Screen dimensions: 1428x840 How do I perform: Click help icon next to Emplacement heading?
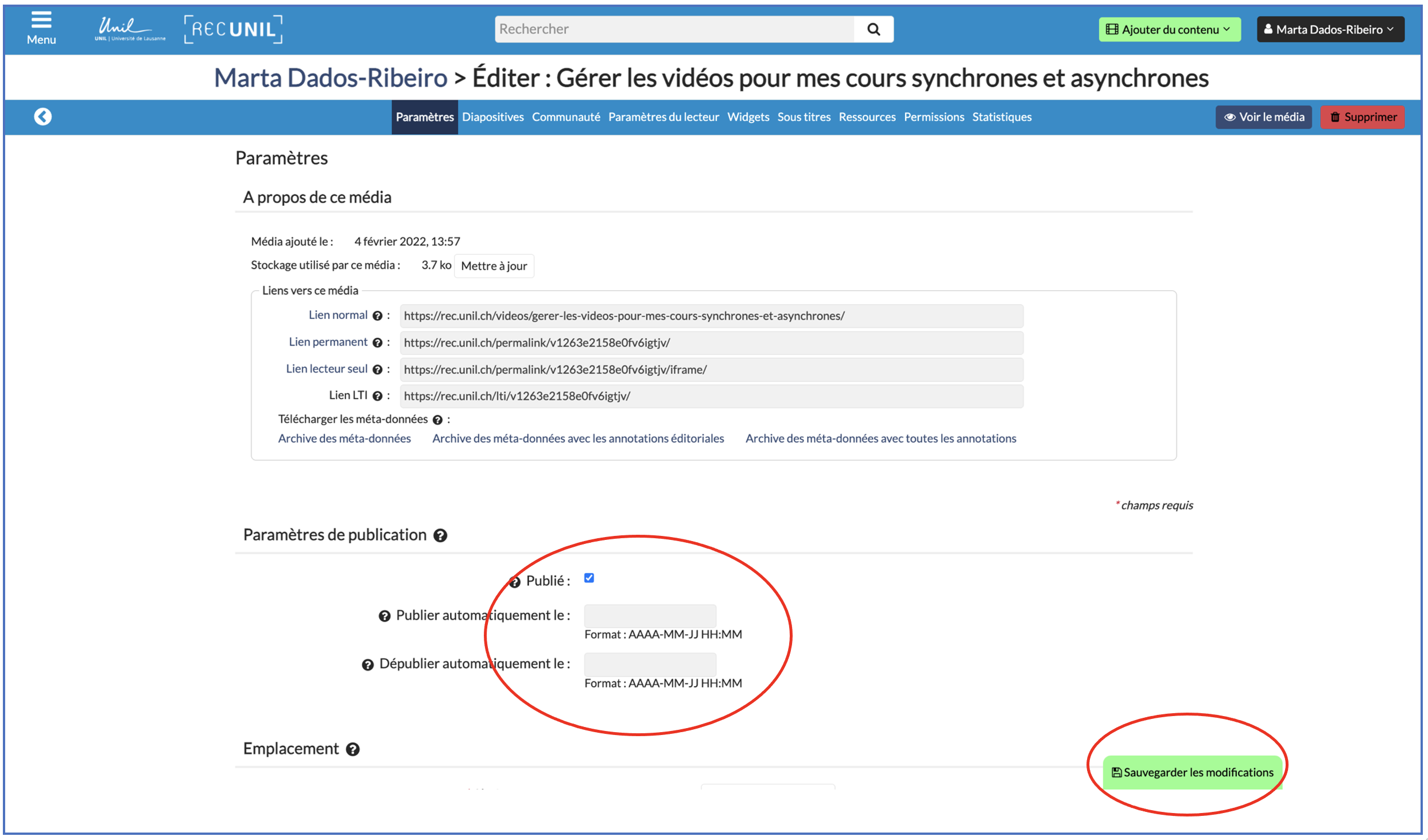tap(353, 750)
